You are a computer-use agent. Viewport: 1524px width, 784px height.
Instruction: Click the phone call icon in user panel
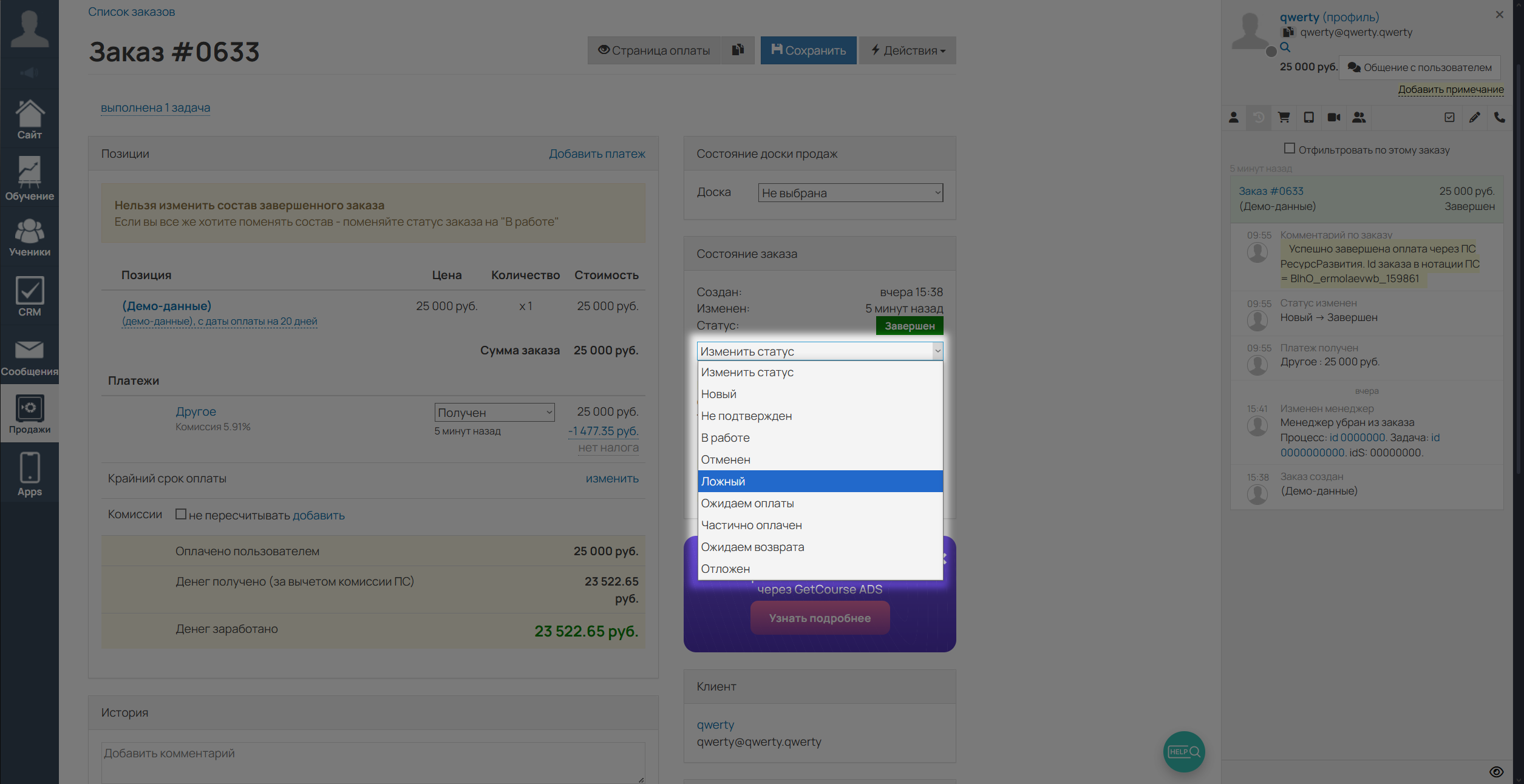pos(1499,118)
